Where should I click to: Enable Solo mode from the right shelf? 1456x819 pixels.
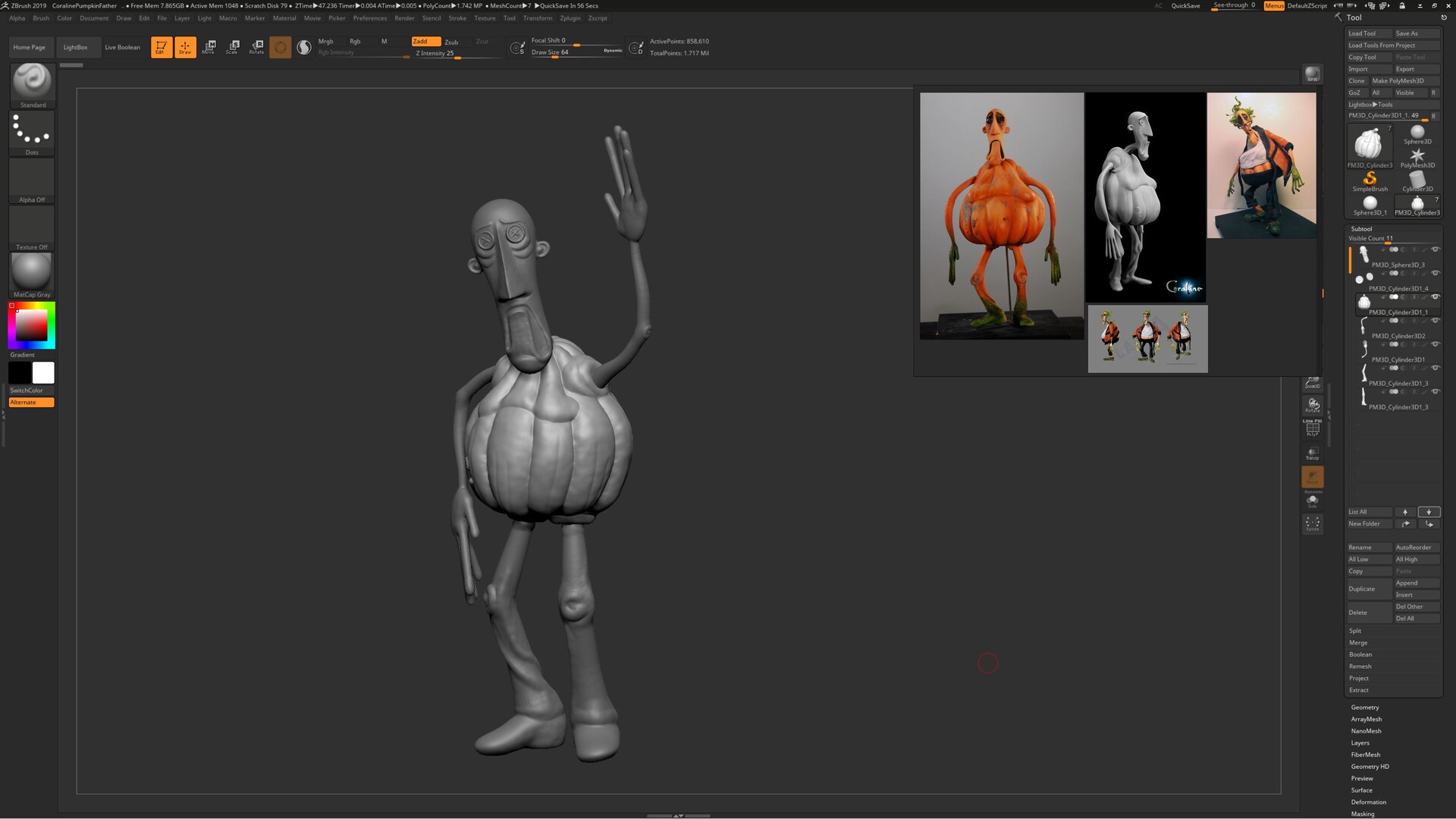pos(1313,500)
